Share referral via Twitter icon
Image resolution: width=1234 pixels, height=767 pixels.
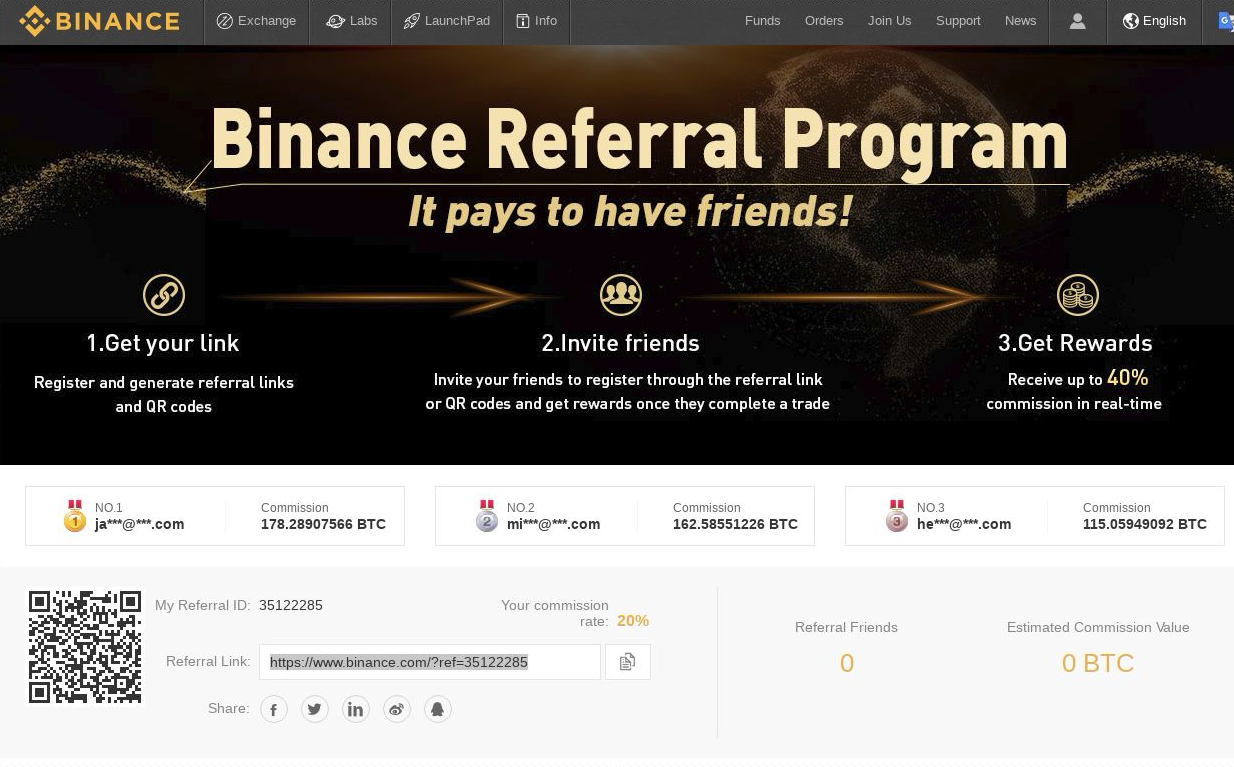point(315,709)
